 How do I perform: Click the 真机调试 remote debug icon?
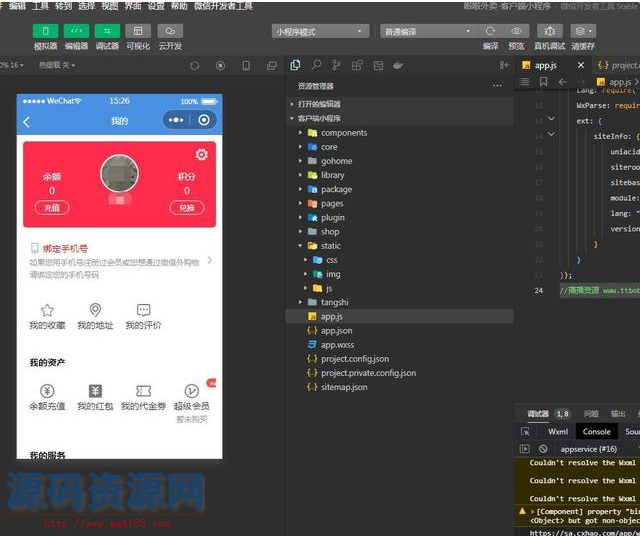tap(549, 32)
